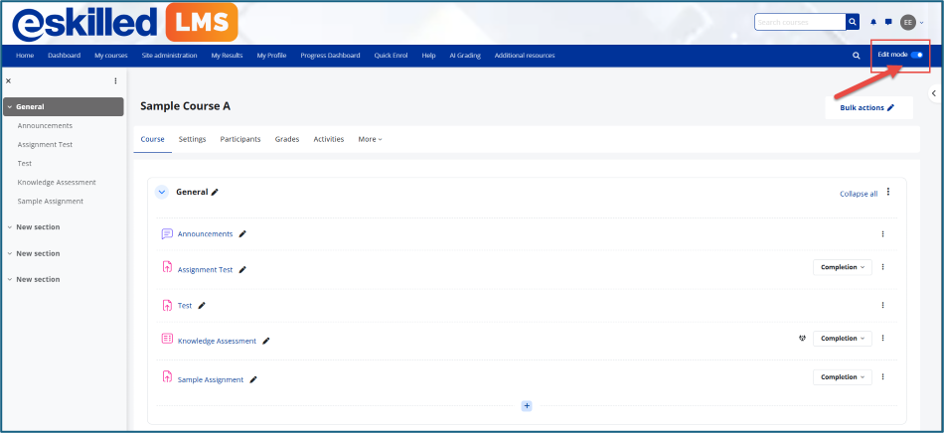Open Site administration menu item
Viewport: 944px width, 433px height.
tap(169, 55)
